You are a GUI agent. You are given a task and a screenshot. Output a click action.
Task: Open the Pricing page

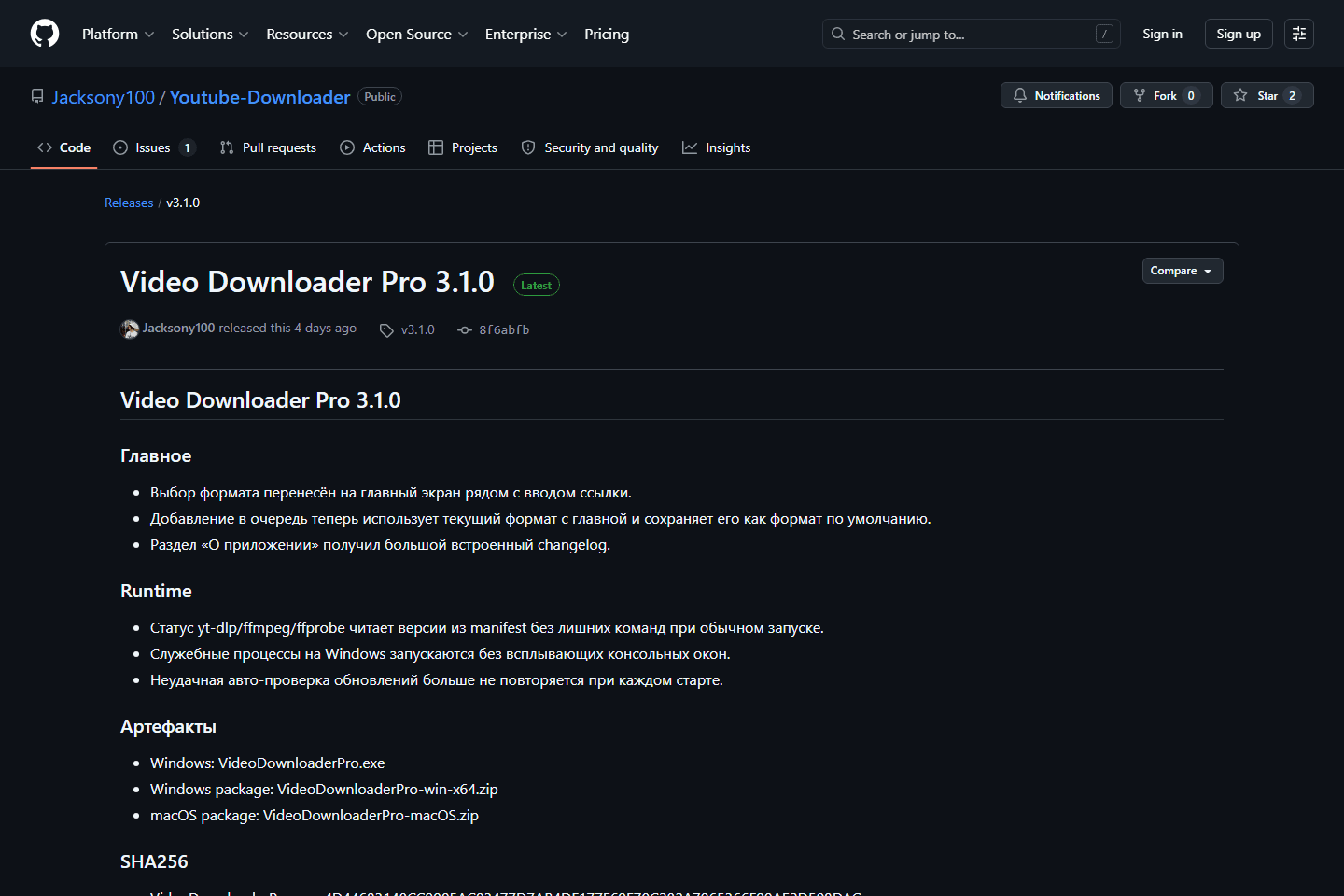(607, 34)
